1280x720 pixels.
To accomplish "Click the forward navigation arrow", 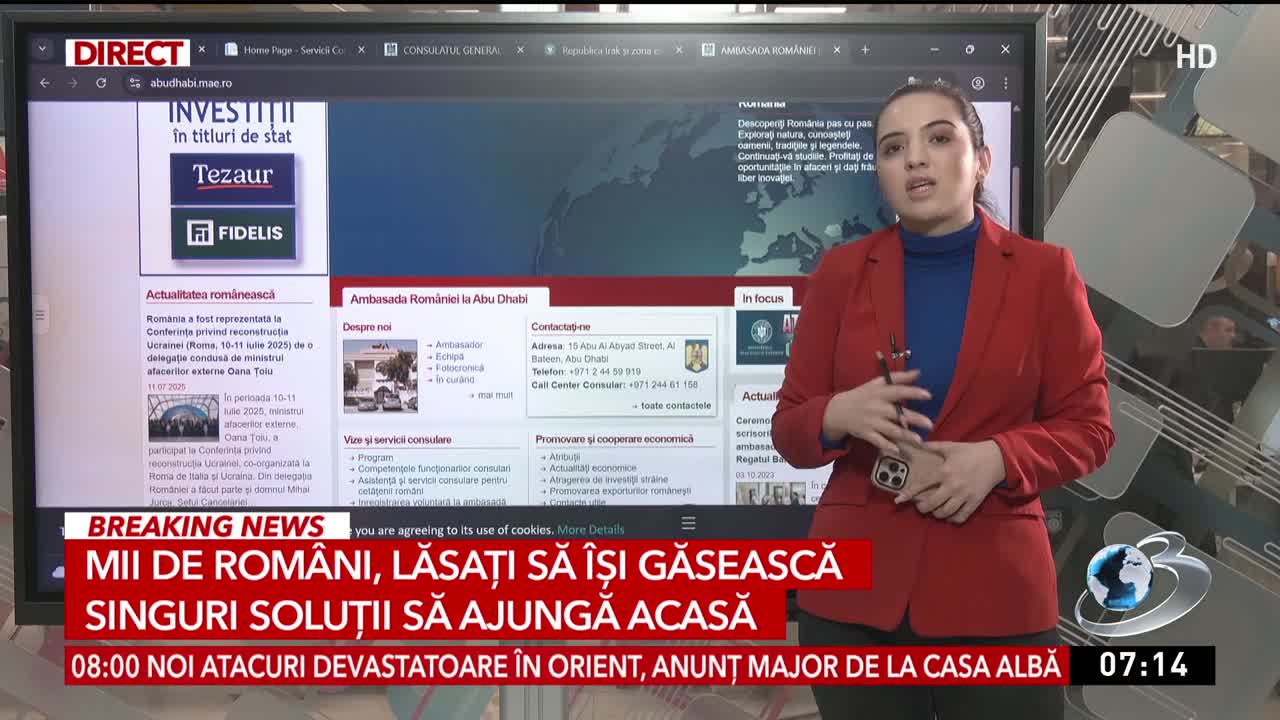I will (72, 82).
